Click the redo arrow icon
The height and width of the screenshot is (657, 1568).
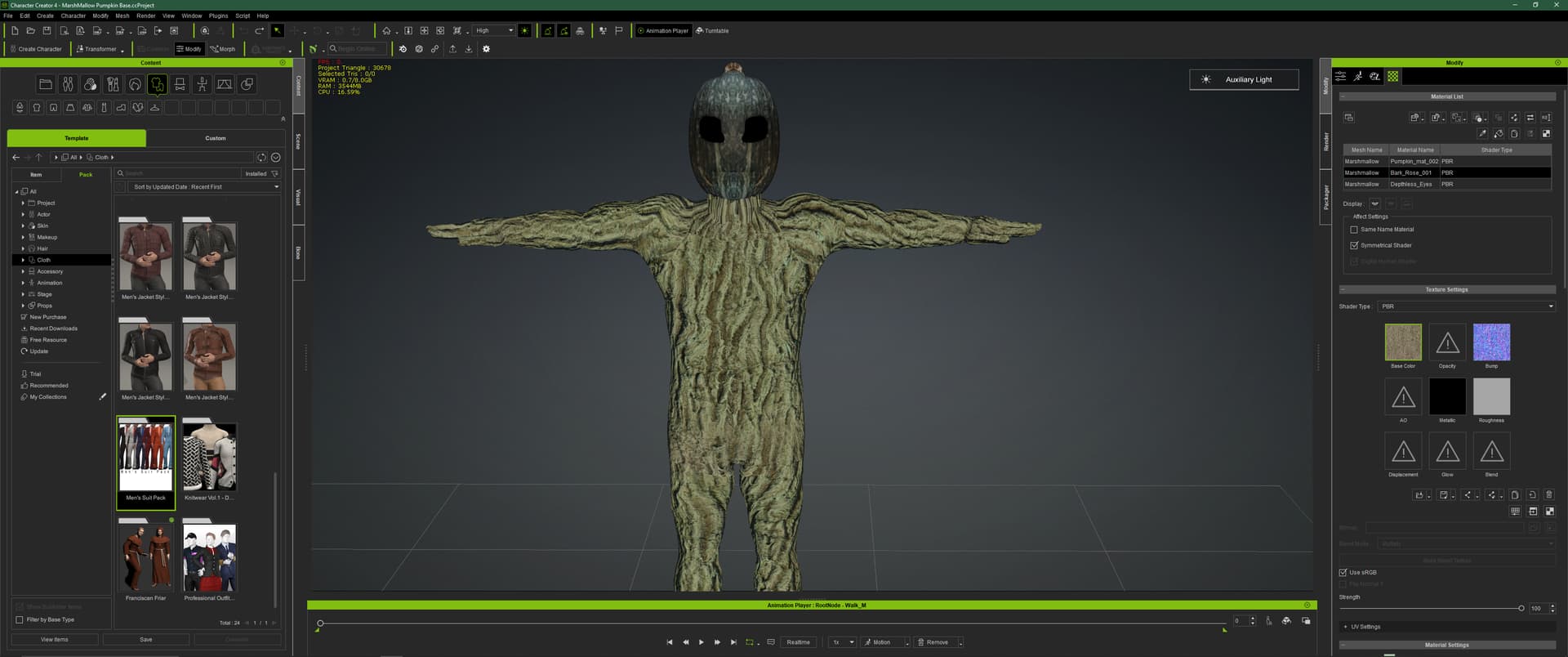(260, 31)
